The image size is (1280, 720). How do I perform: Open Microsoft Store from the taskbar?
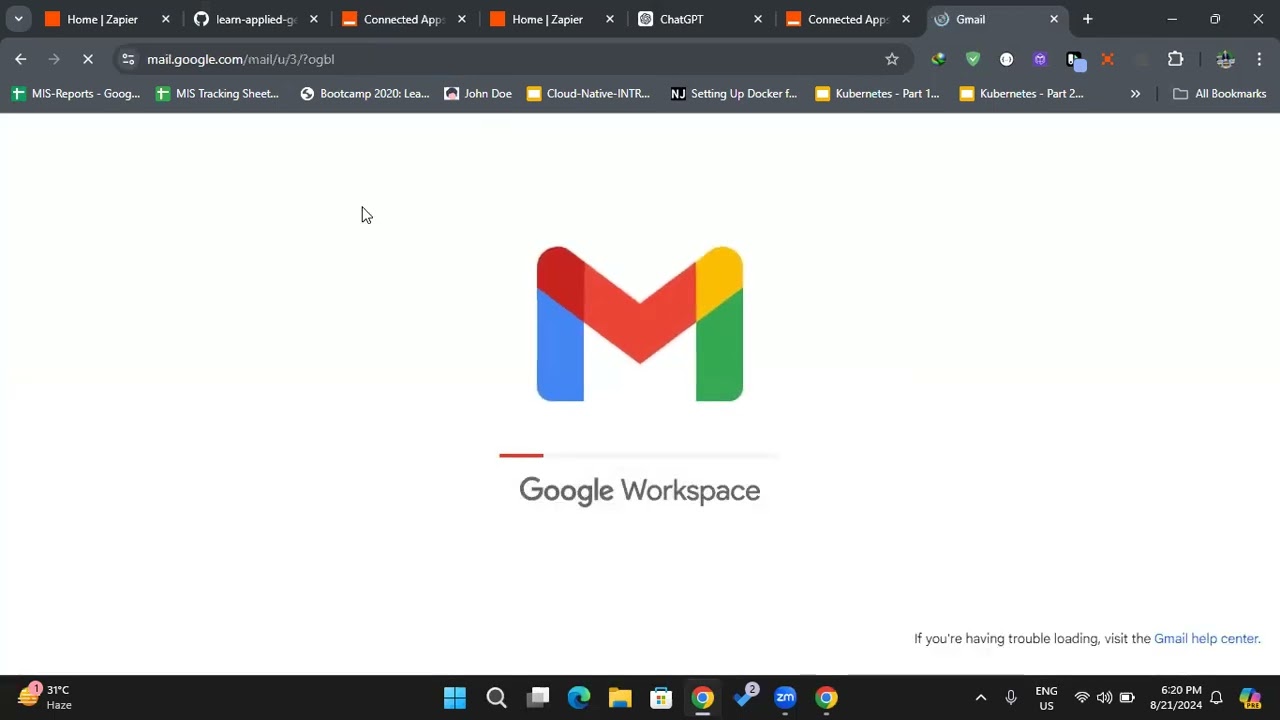[x=661, y=697]
